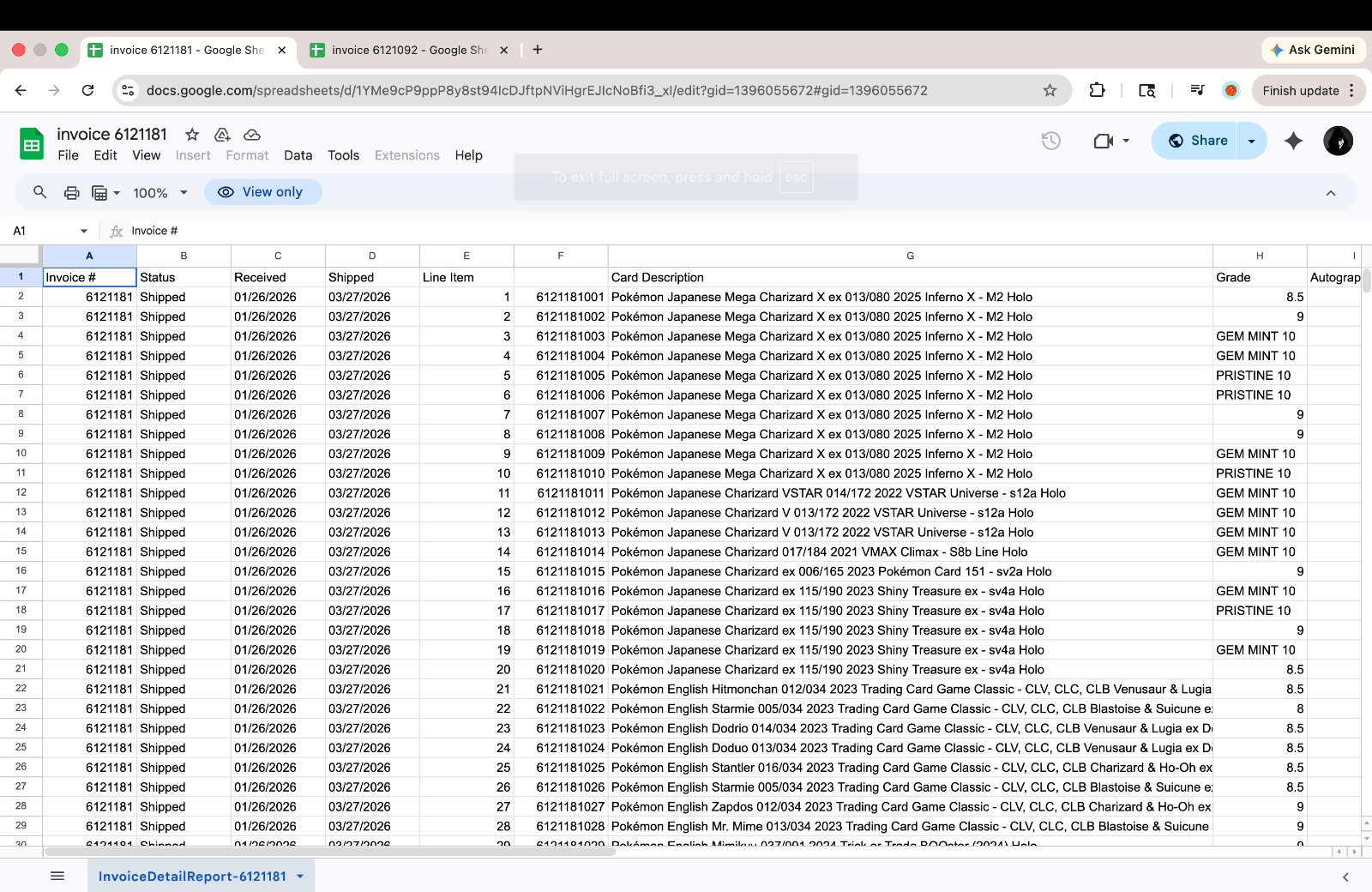Click the document cloud status icon
This screenshot has height=892, width=1372.
point(252,135)
